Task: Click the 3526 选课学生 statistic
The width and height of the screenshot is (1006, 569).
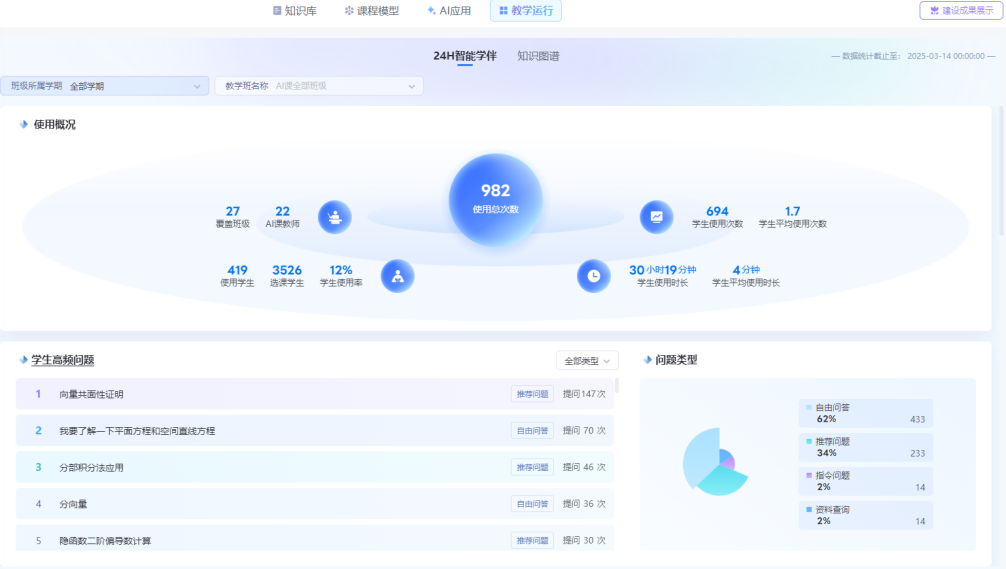Action: click(x=287, y=276)
